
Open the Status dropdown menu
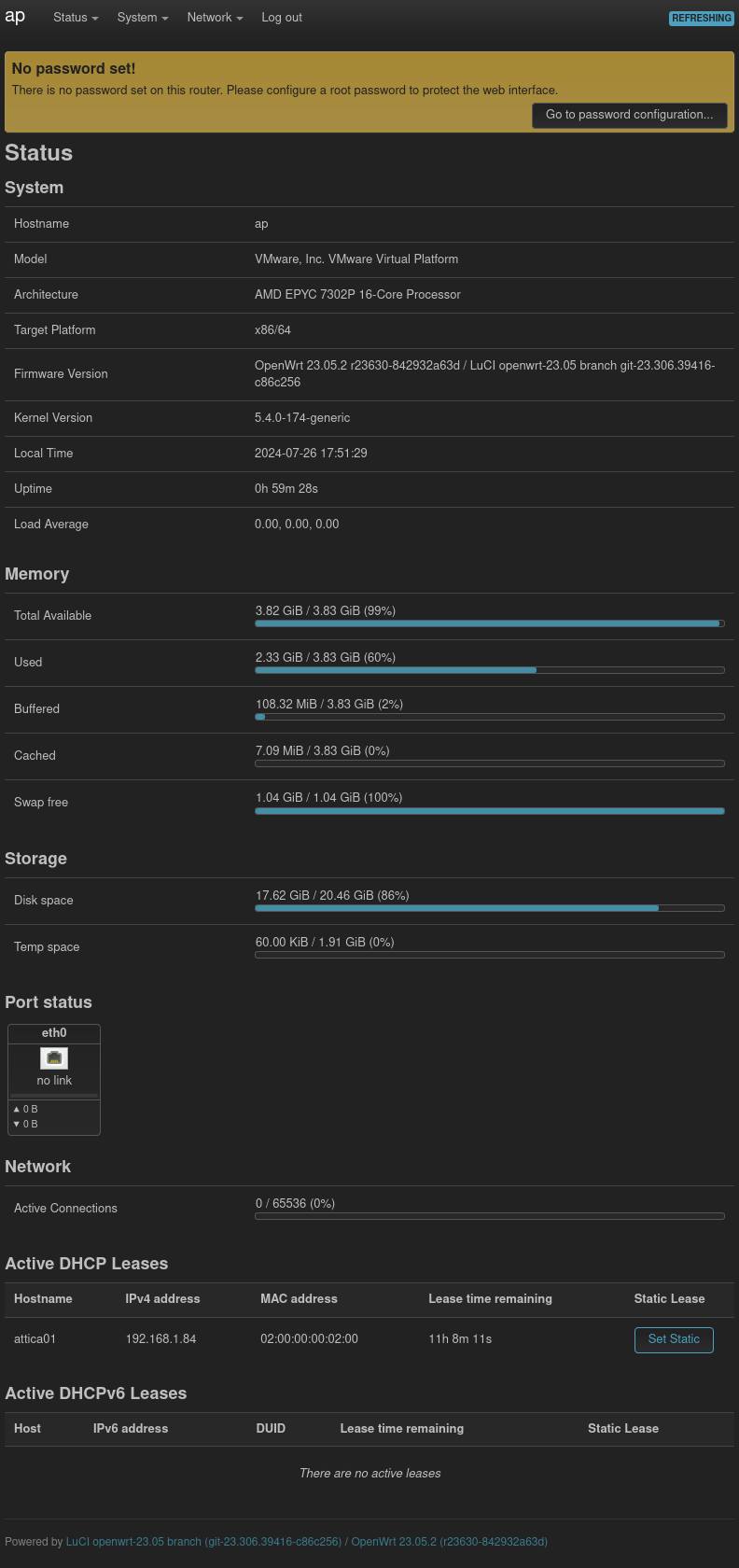click(x=76, y=18)
